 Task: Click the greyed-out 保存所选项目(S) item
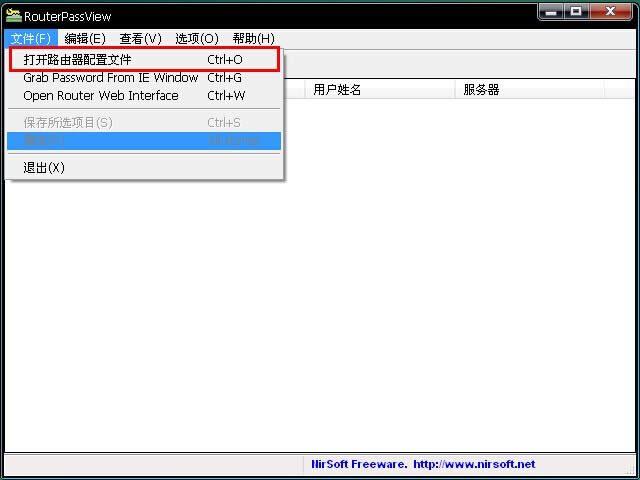[x=68, y=123]
